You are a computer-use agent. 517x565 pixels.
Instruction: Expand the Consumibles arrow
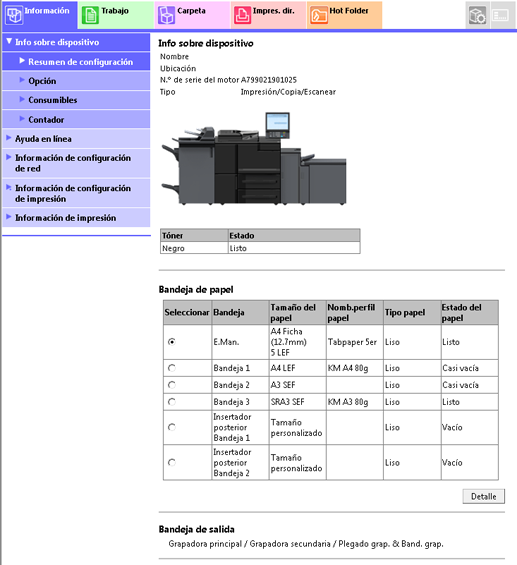22,99
